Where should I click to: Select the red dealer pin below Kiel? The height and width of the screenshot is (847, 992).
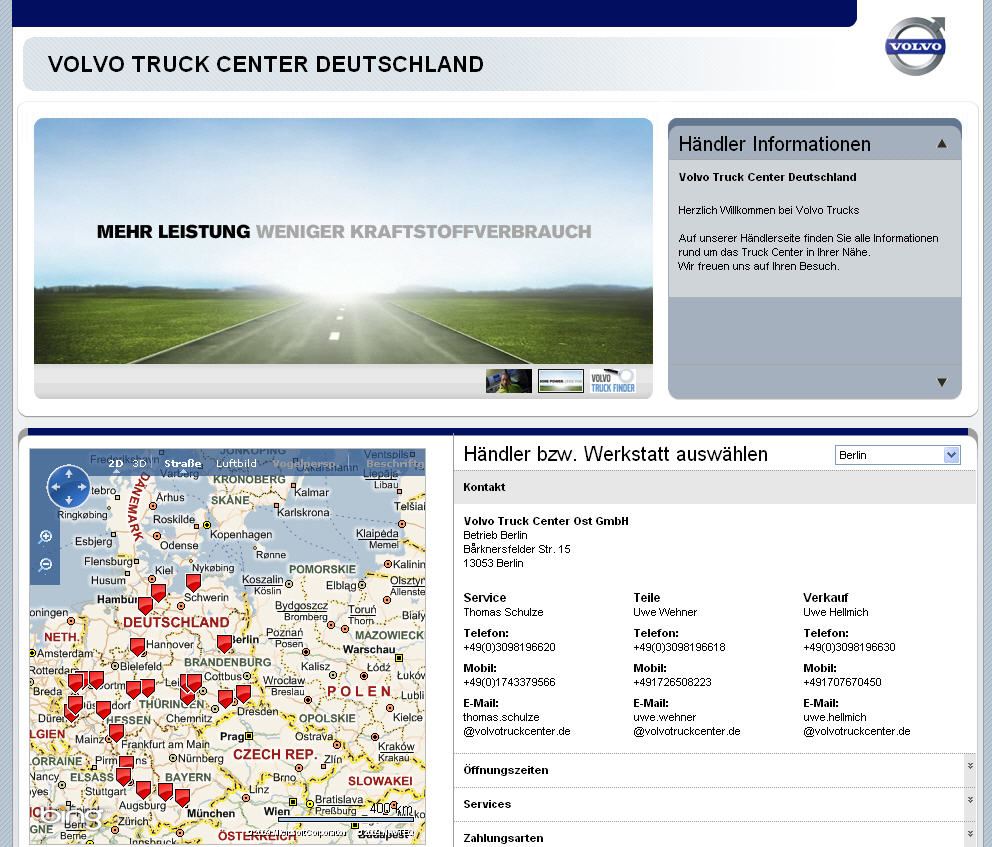coord(158,592)
